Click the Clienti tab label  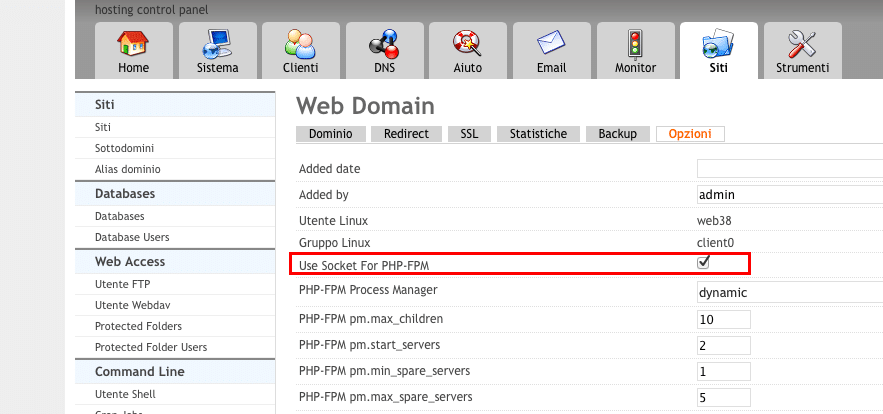coord(301,68)
